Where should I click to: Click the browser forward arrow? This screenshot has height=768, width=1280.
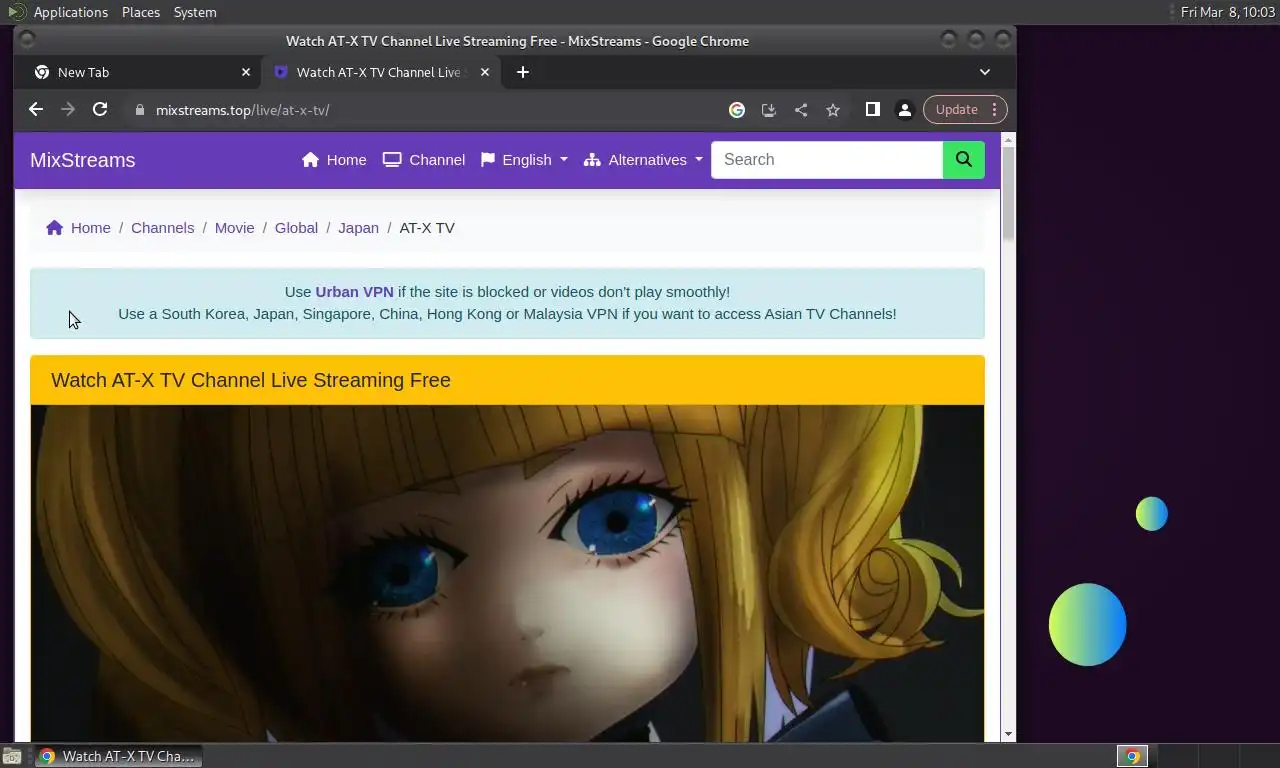[68, 110]
